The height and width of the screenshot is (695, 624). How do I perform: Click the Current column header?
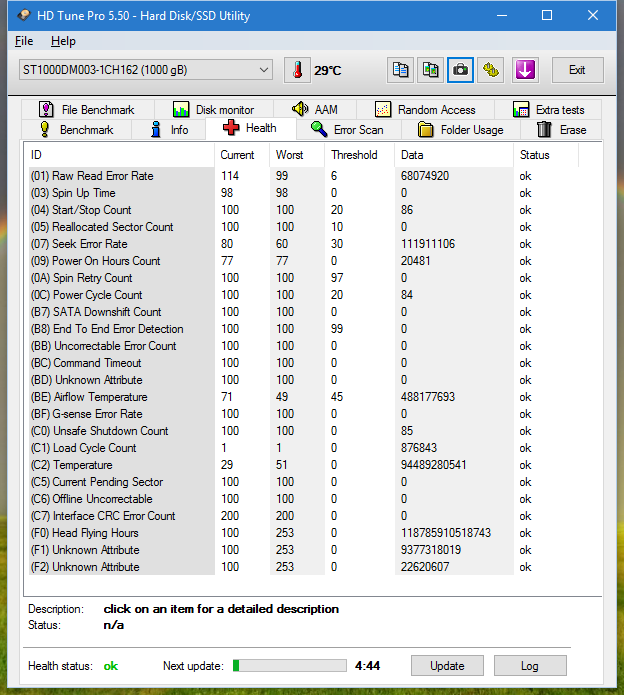242,155
